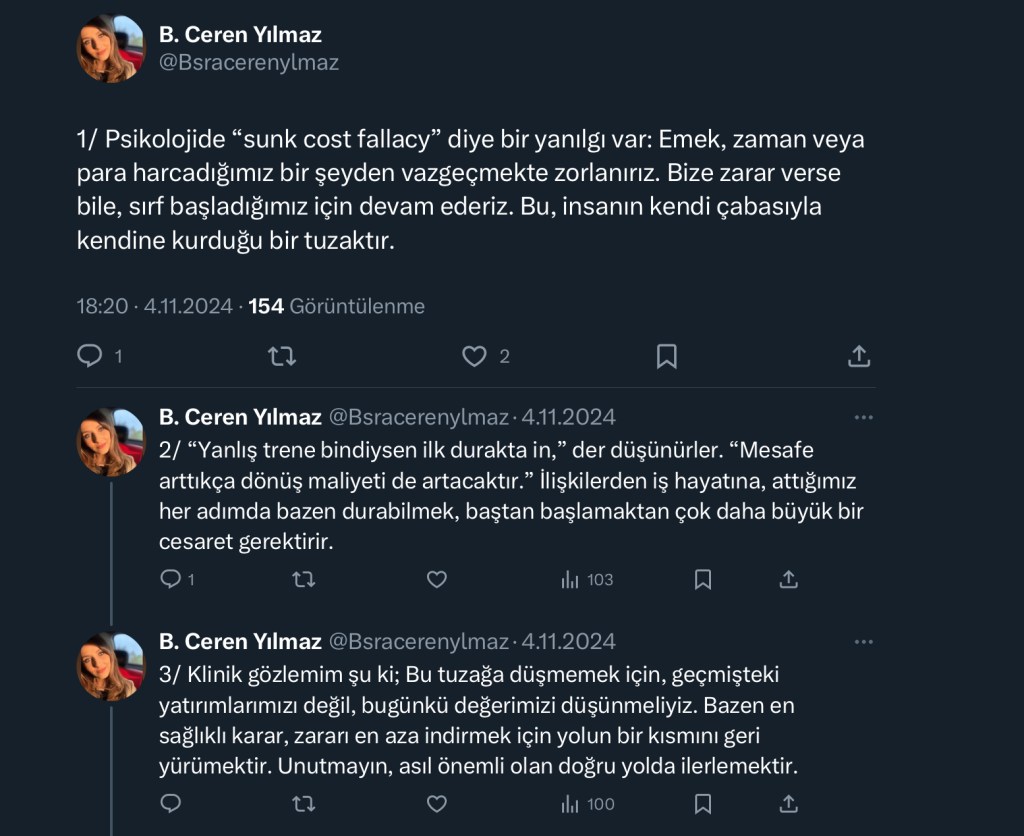Like the main tweet with 2 likes

point(474,356)
